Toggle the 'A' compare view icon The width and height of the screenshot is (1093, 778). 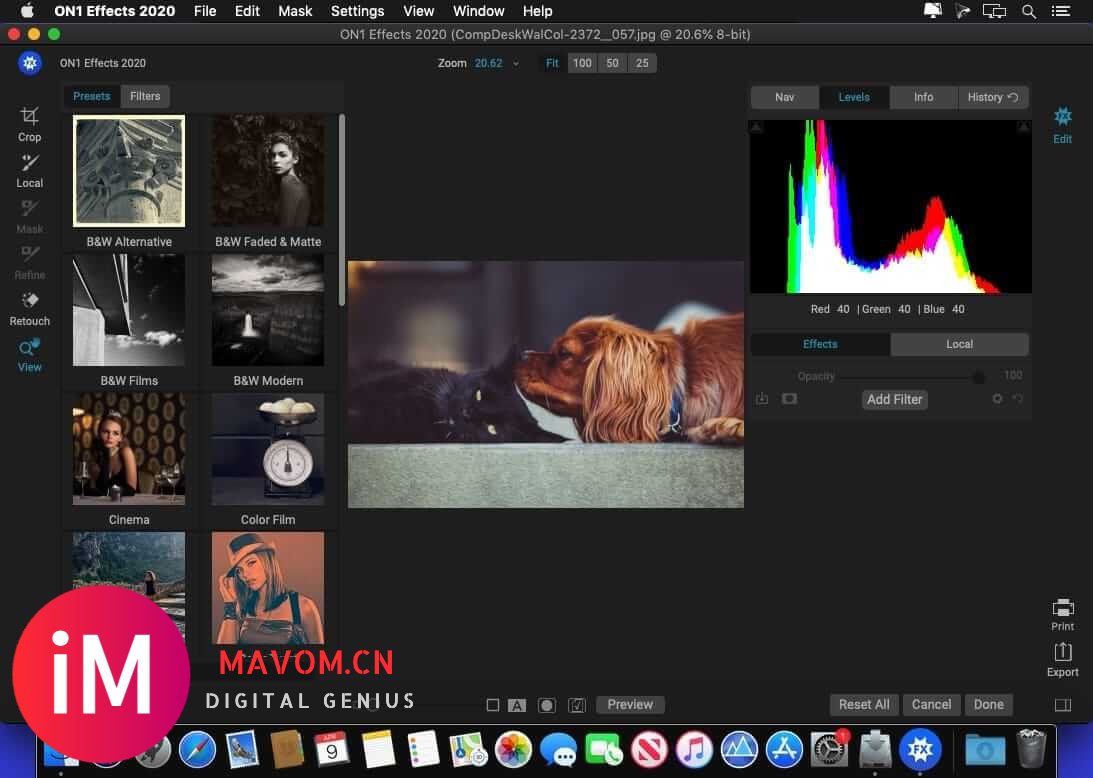(517, 705)
